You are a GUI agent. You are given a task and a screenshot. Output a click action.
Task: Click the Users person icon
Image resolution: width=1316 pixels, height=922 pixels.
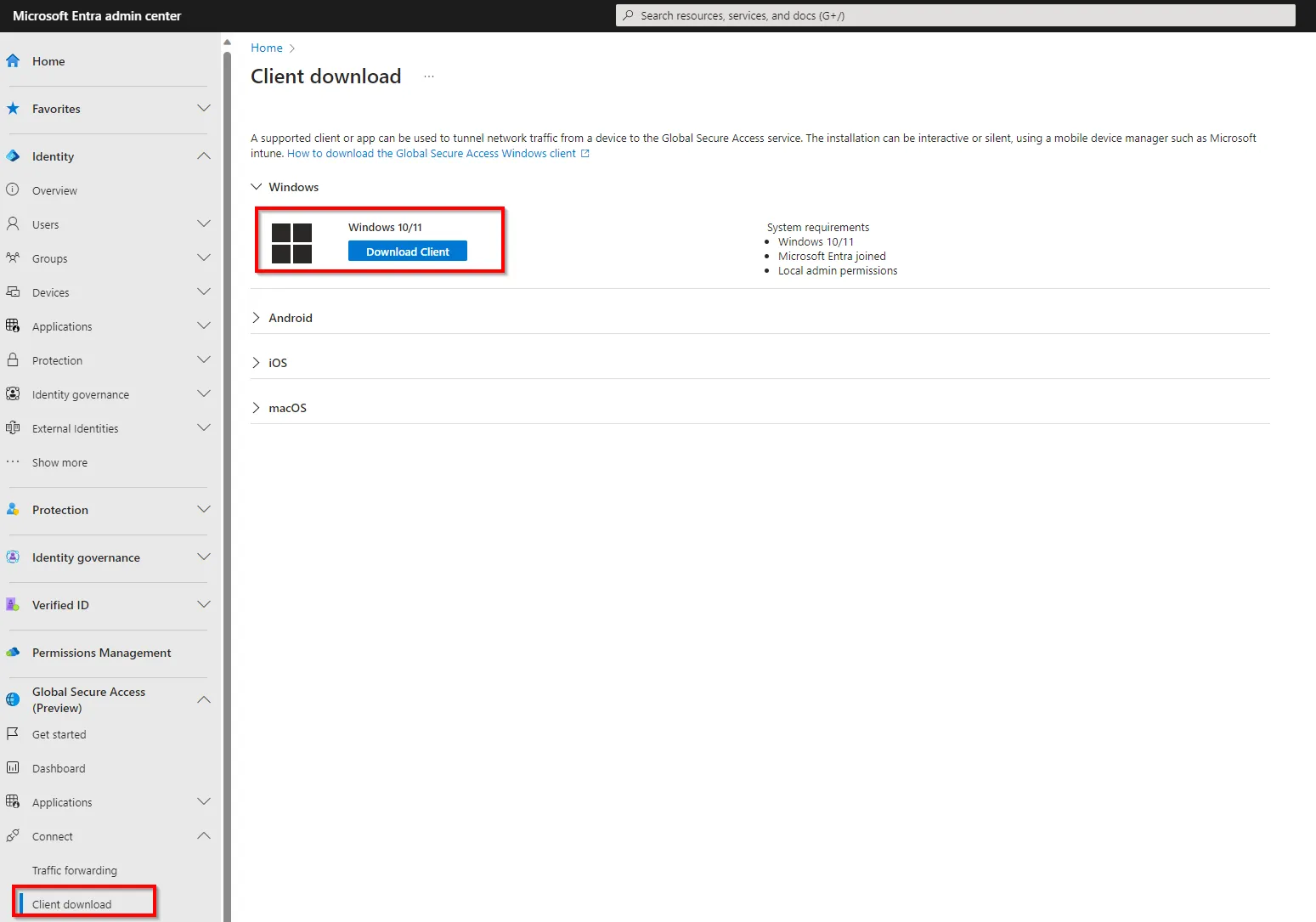(13, 224)
